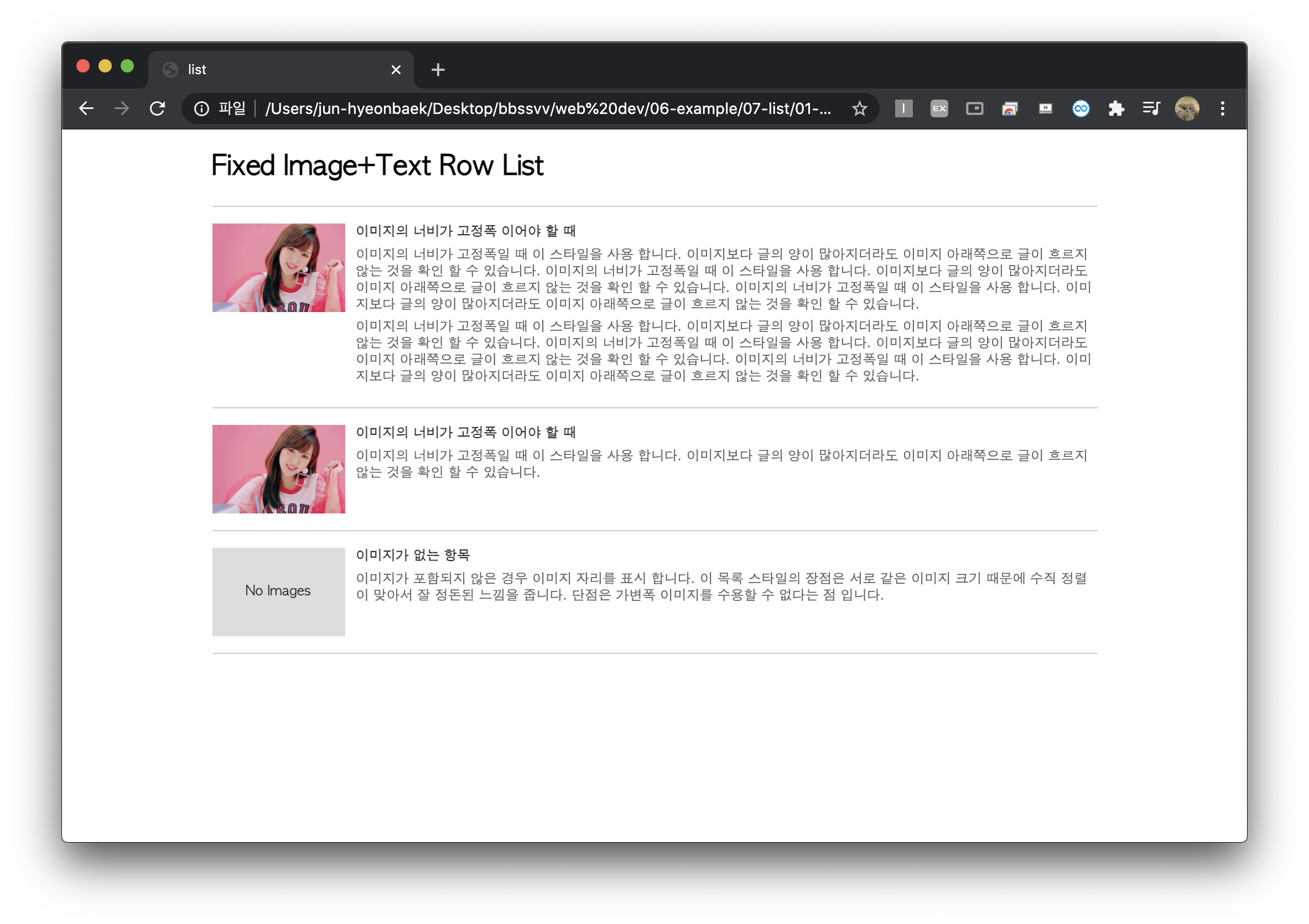
Task: Click the address bar URL text
Action: (x=547, y=108)
